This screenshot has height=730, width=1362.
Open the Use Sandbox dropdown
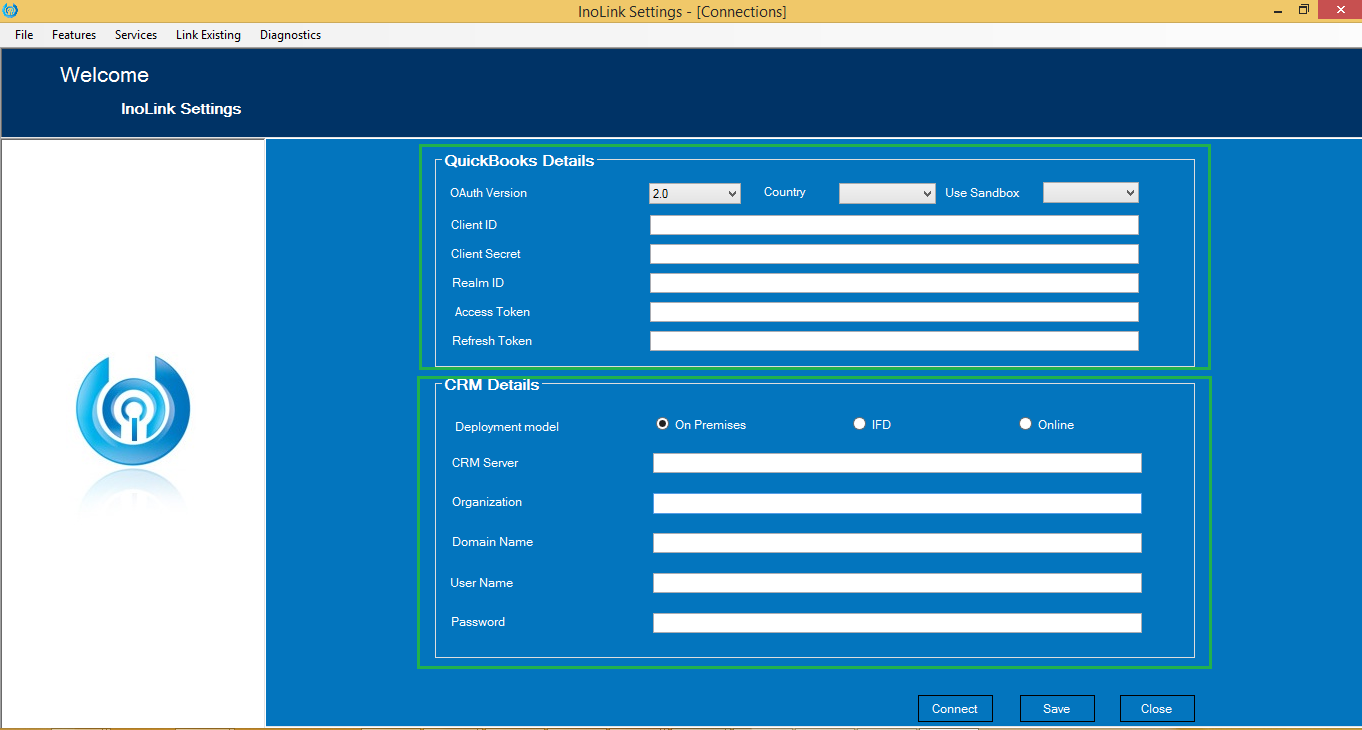click(x=1090, y=193)
